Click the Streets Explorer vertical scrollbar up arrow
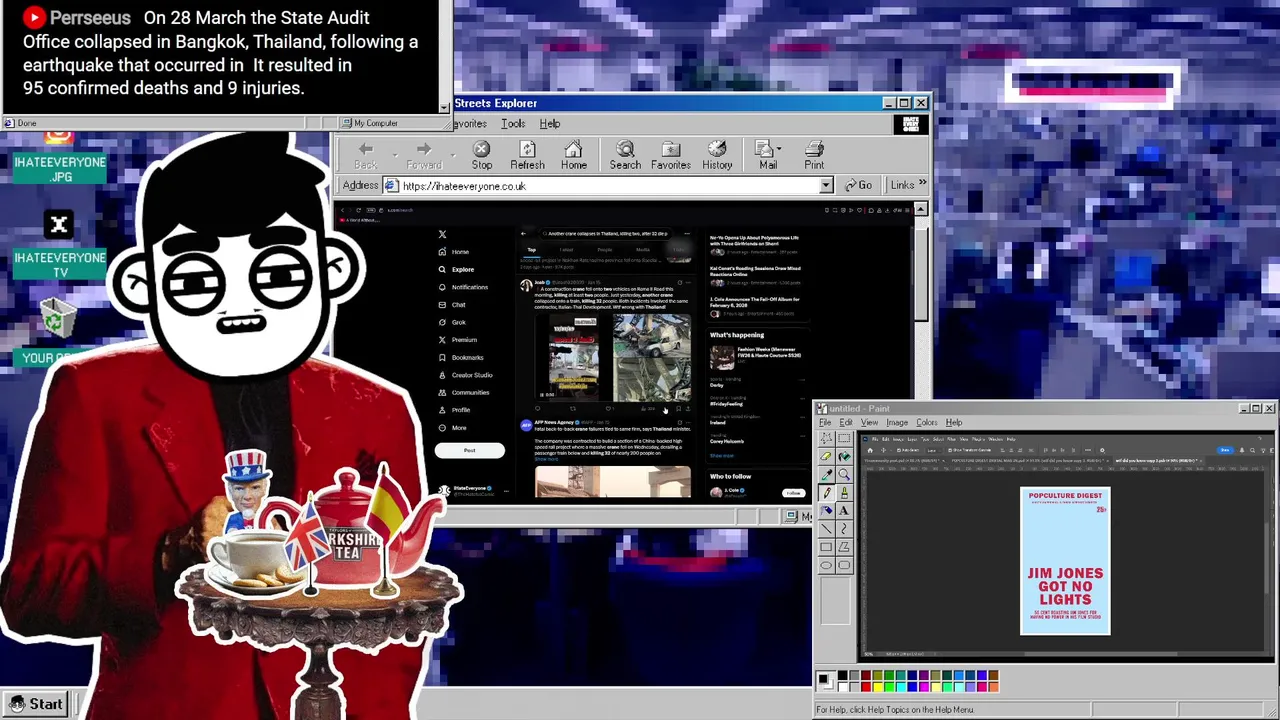Viewport: 1280px width, 720px height. pos(921,209)
